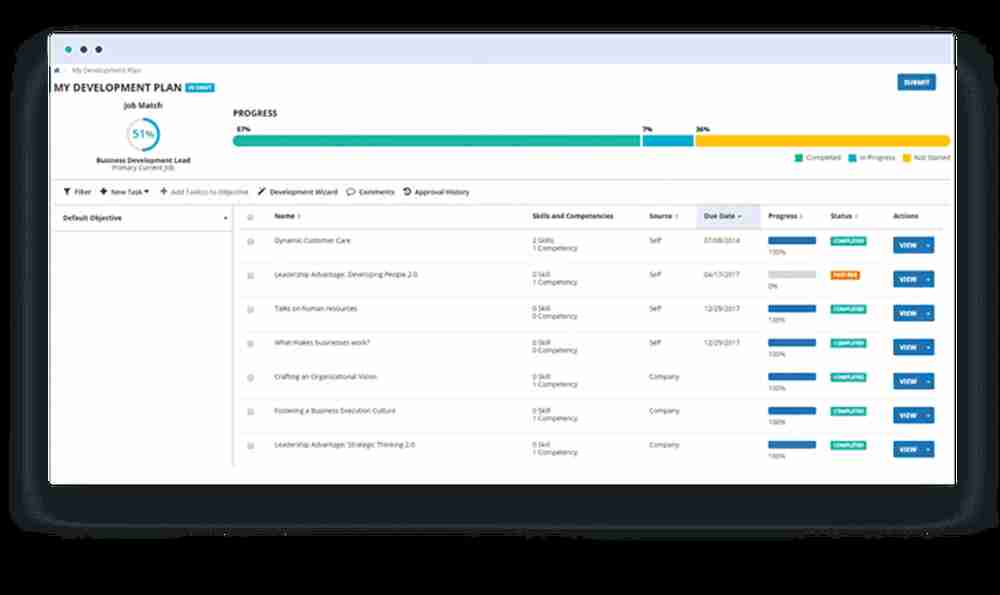
Task: Click the Past Due status badge
Action: pos(845,275)
